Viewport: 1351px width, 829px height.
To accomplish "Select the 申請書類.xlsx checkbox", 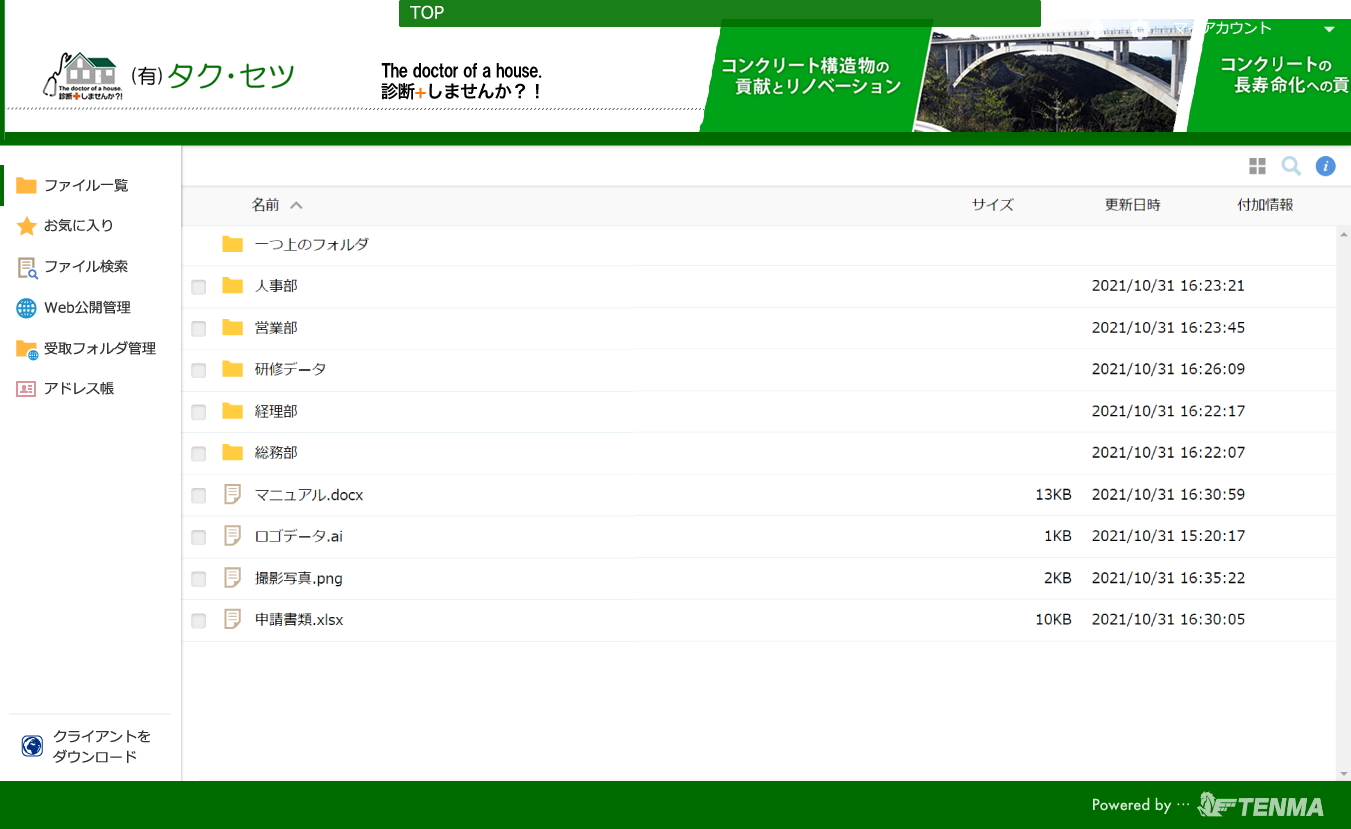I will coord(199,621).
